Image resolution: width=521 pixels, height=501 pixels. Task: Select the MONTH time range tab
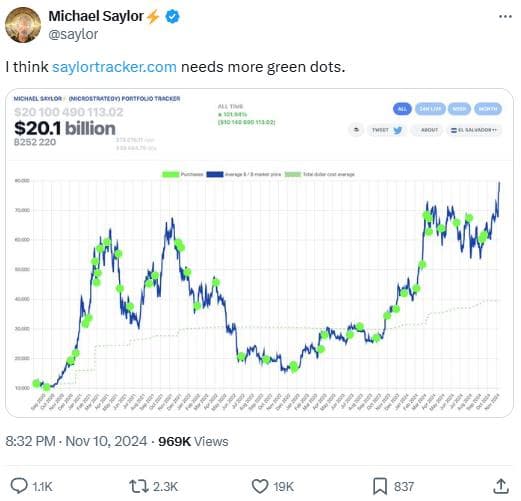coord(488,109)
